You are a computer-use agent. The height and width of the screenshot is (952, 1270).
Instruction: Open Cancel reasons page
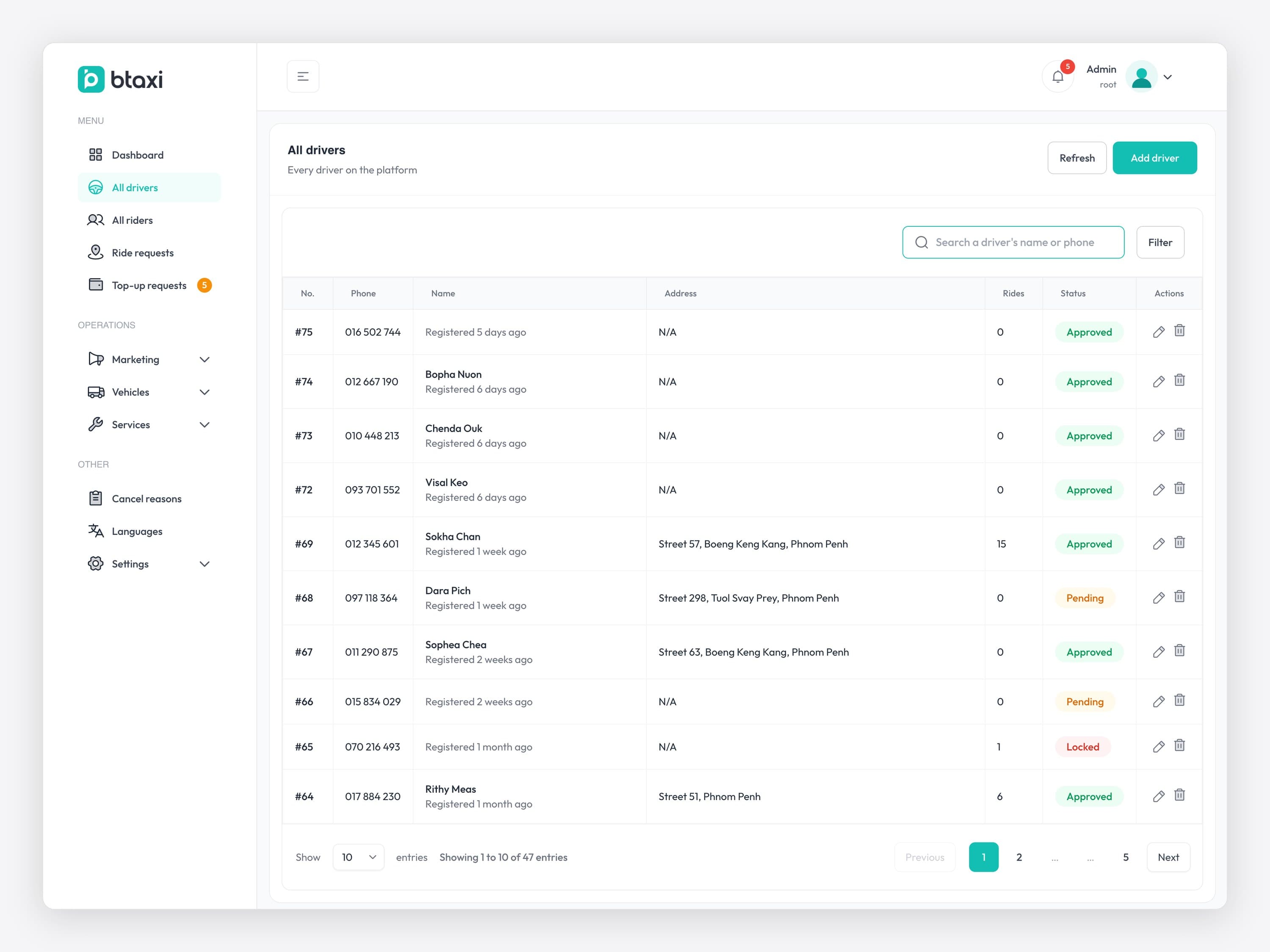coord(149,499)
